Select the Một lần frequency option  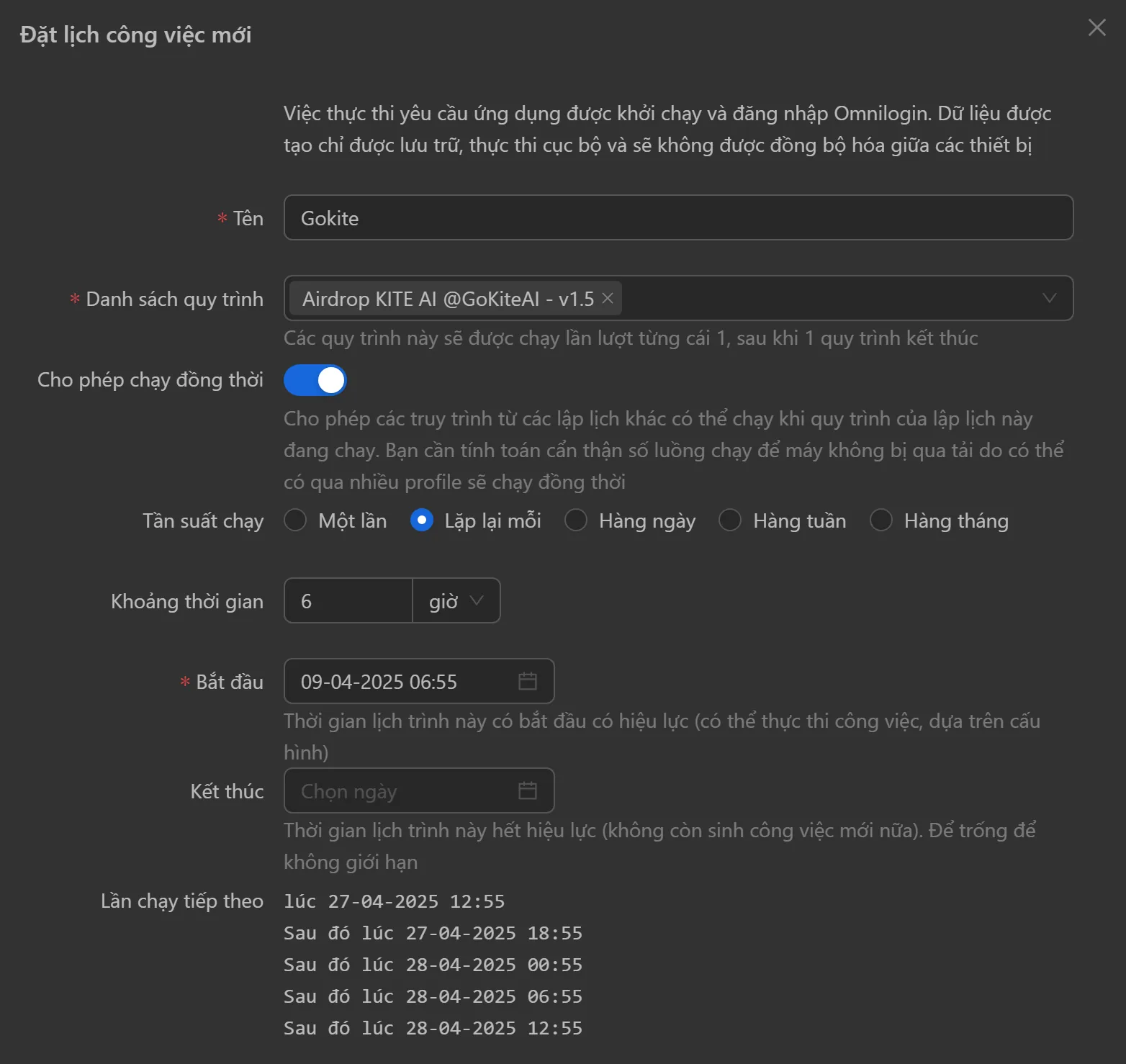296,520
